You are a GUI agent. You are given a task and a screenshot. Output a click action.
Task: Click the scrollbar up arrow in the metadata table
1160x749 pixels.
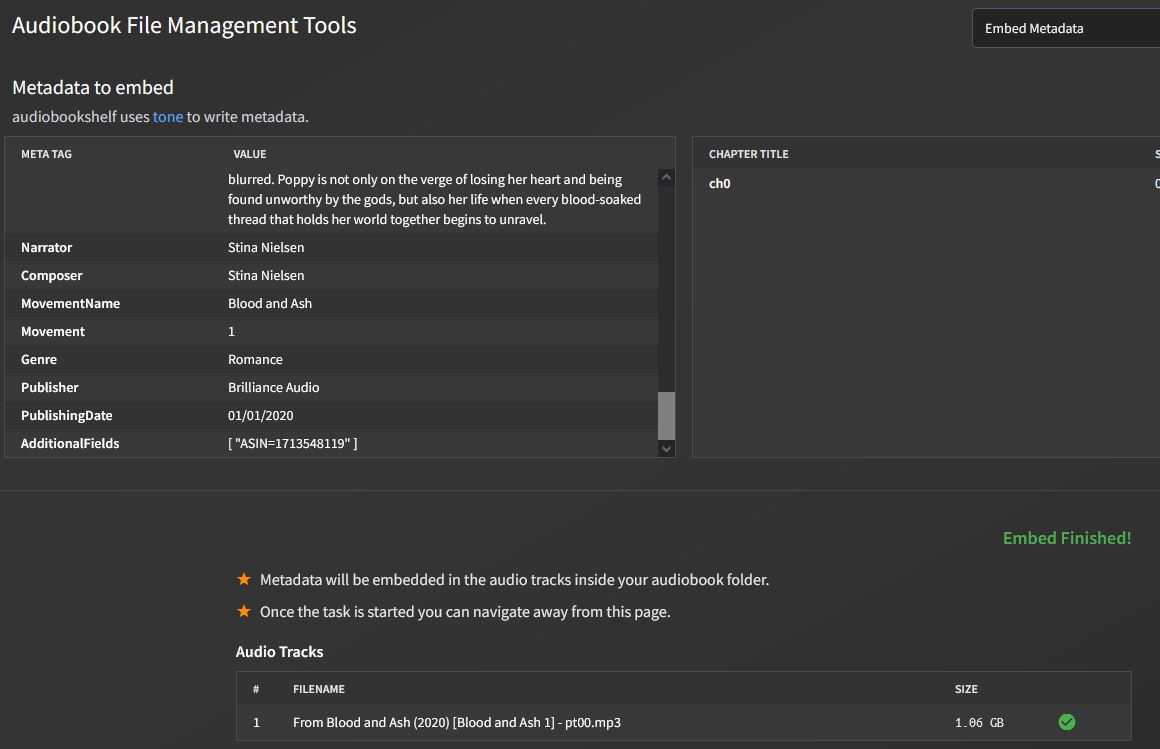point(665,177)
